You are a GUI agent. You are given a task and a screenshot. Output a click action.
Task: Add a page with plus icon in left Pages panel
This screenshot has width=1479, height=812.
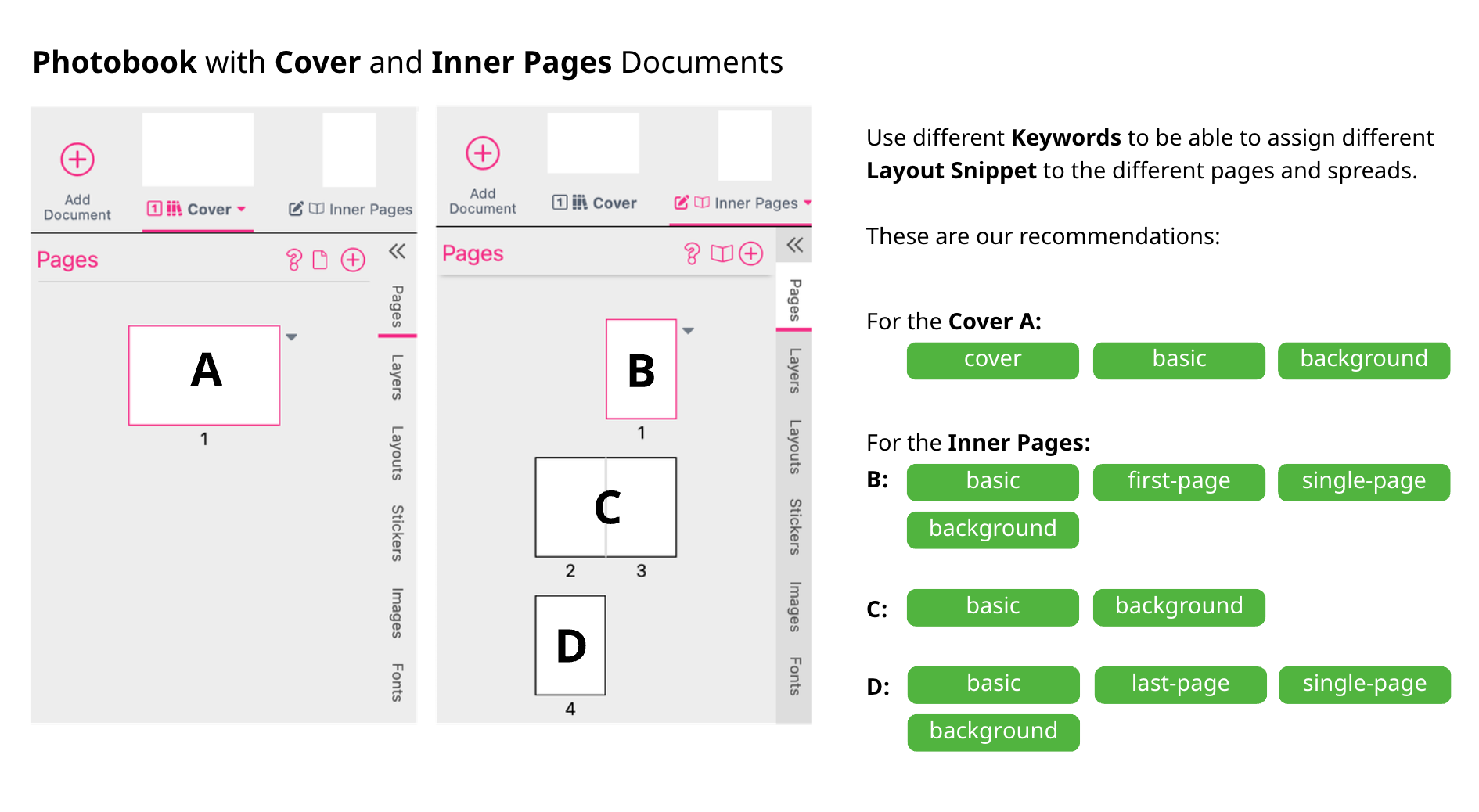point(353,260)
